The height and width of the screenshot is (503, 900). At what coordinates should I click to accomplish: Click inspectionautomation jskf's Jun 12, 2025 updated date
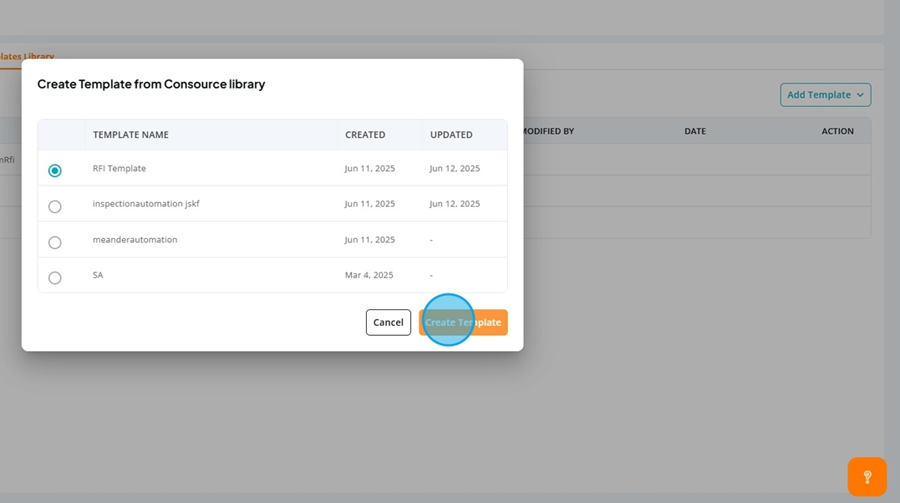(x=455, y=204)
